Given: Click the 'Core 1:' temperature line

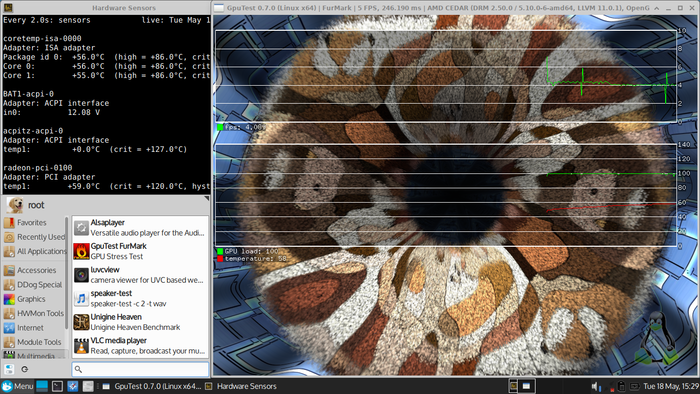Looking at the screenshot, I should point(106,75).
